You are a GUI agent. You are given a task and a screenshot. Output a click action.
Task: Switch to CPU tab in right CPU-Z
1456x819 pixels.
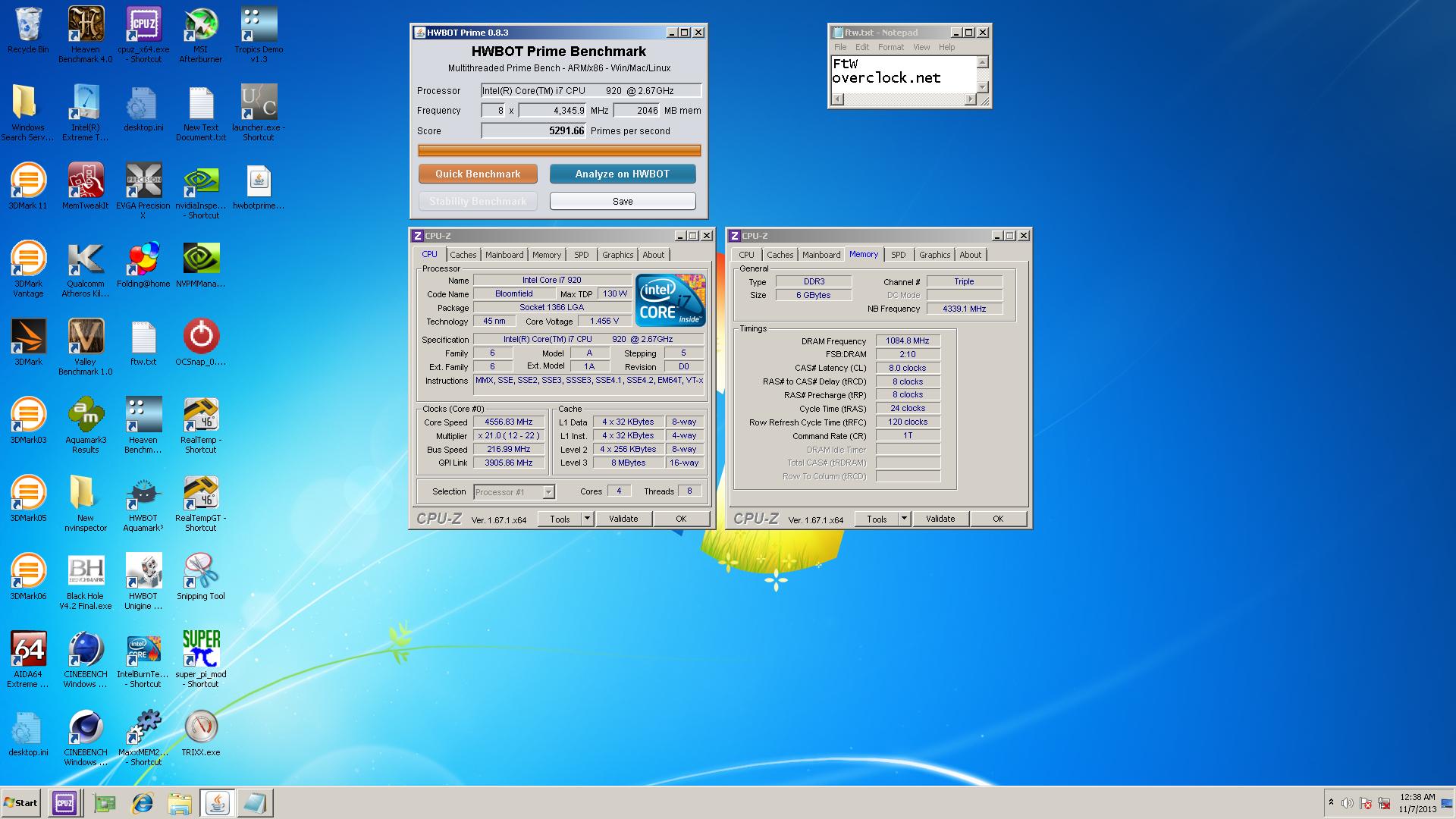[746, 255]
